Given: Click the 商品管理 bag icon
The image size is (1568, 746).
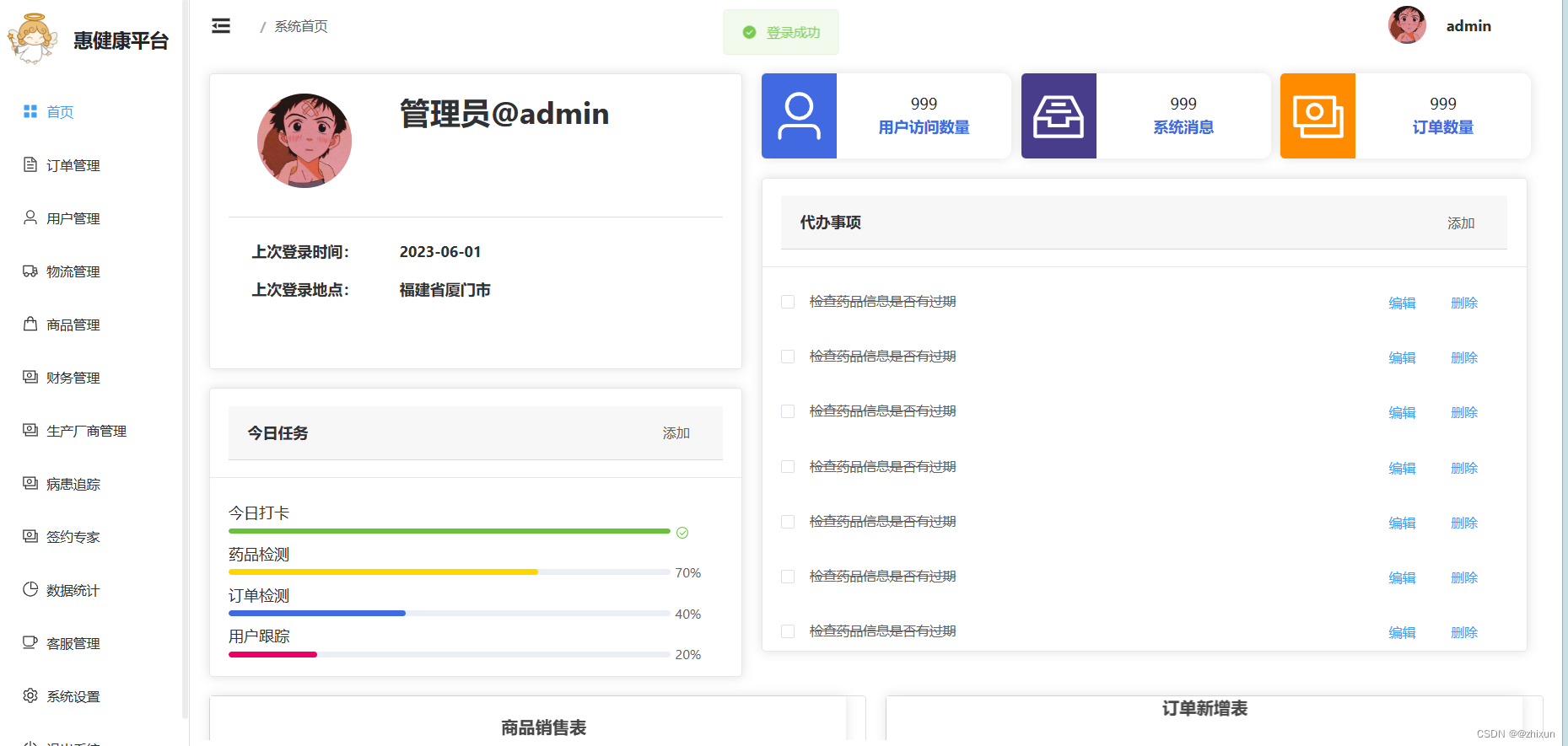Looking at the screenshot, I should tap(30, 324).
